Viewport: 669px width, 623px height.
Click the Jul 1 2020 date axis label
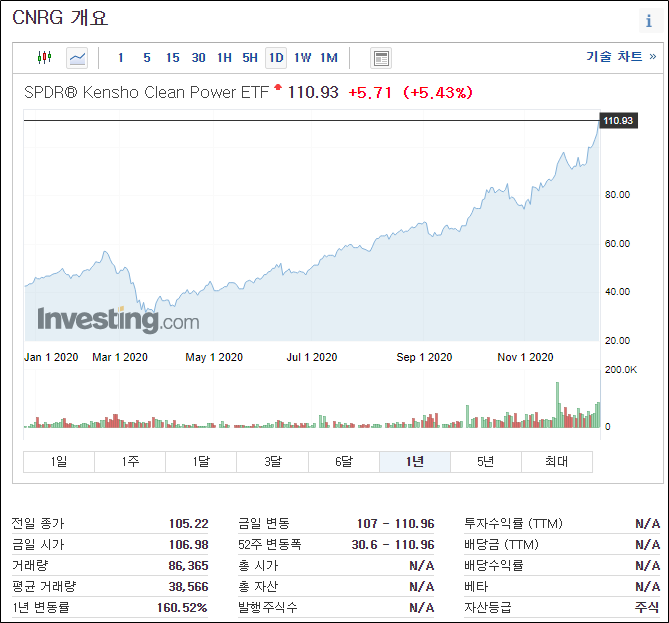pyautogui.click(x=312, y=357)
